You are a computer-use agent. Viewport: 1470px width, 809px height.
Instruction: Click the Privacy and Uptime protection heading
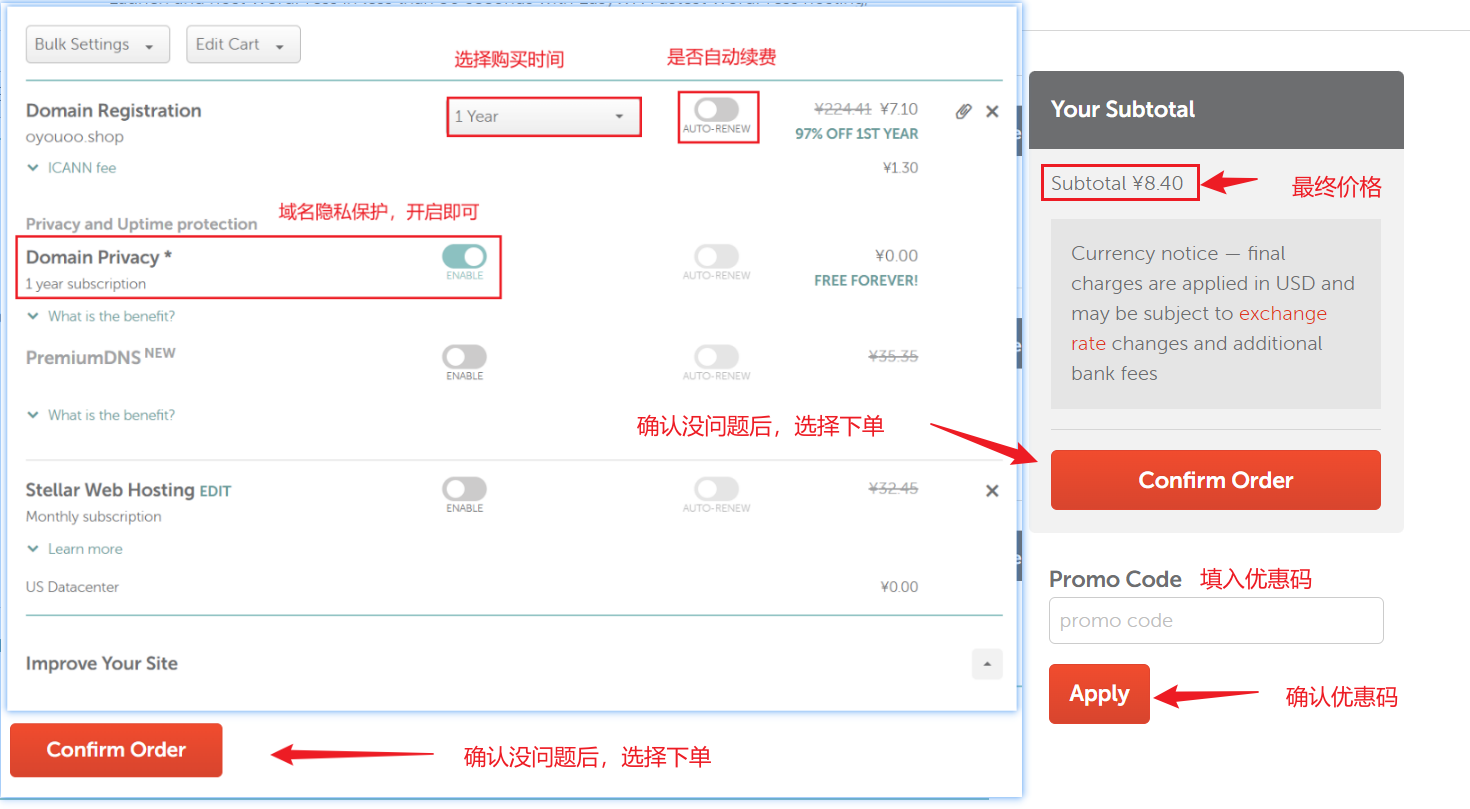(x=142, y=224)
